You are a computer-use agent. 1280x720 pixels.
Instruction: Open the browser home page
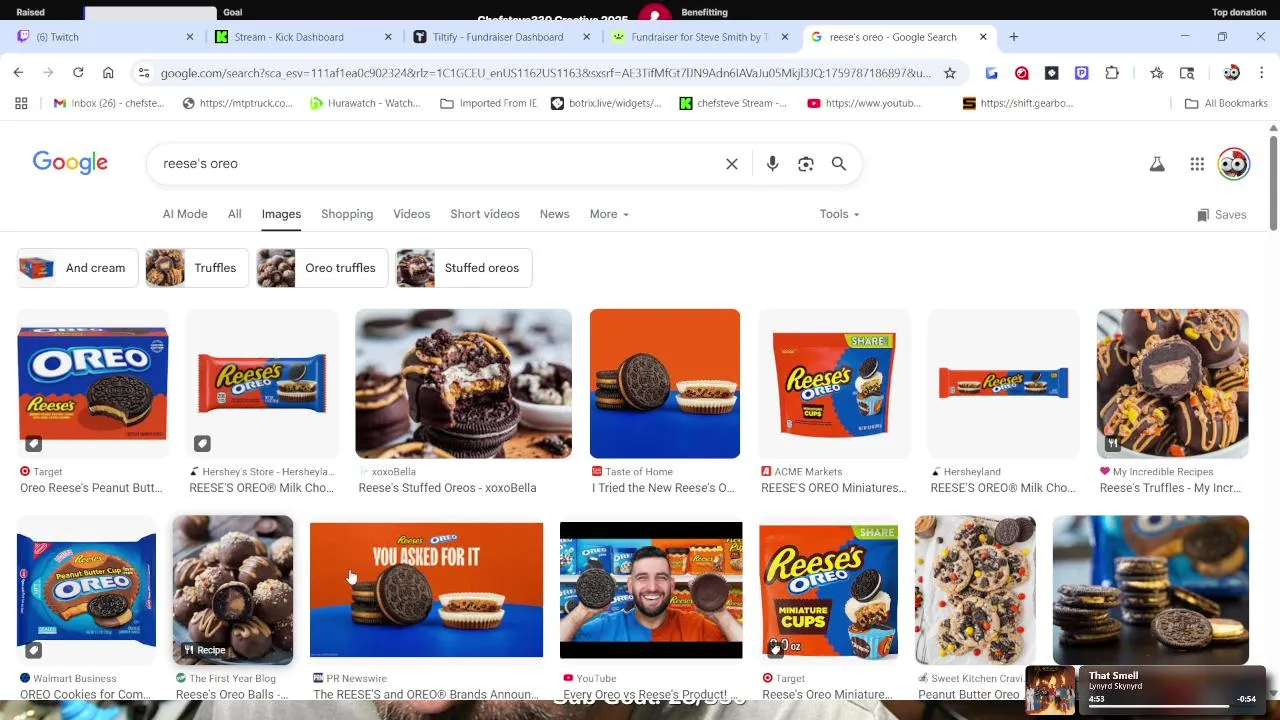(x=108, y=73)
